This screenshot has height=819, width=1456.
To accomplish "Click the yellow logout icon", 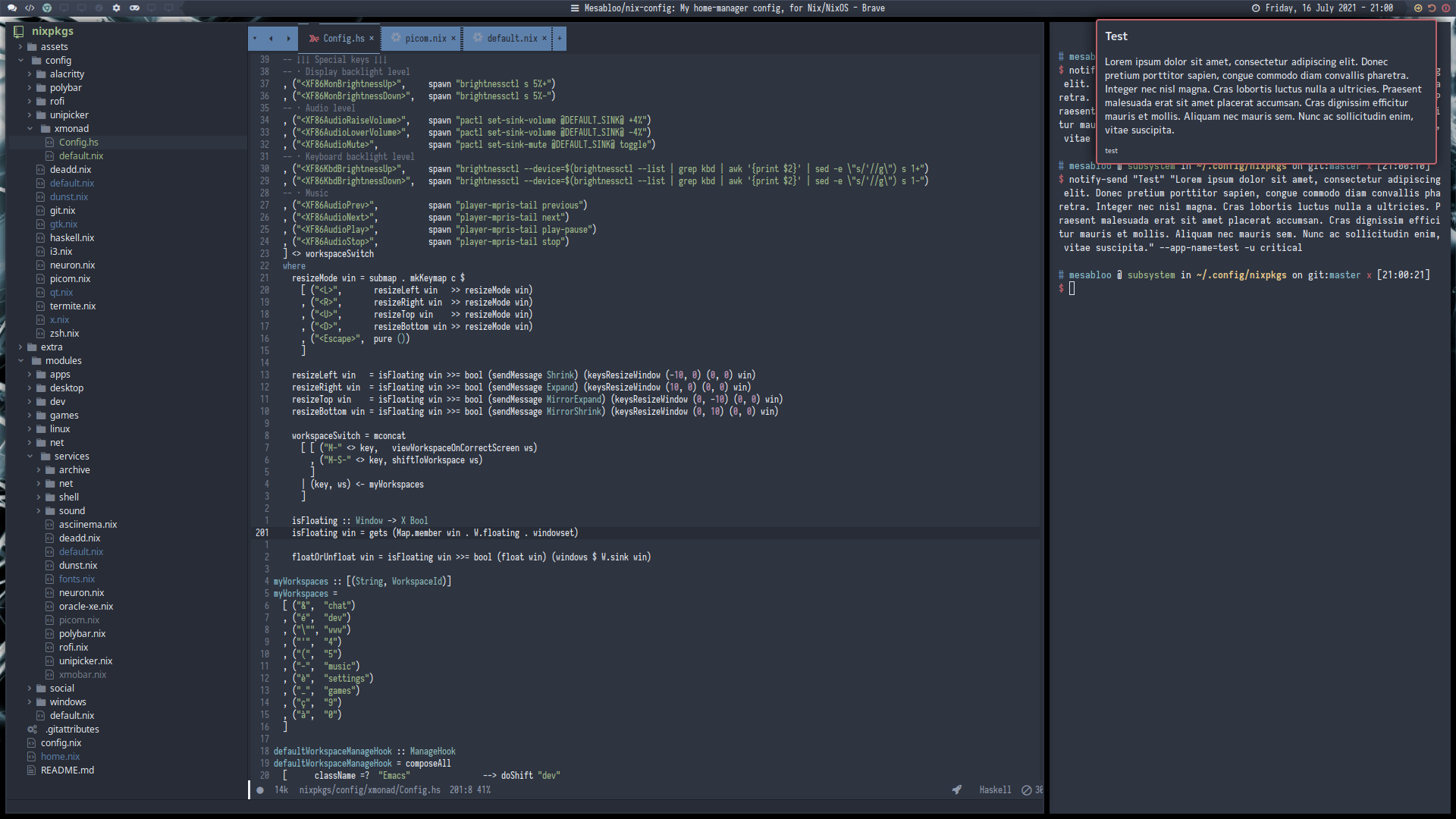I will [1418, 8].
